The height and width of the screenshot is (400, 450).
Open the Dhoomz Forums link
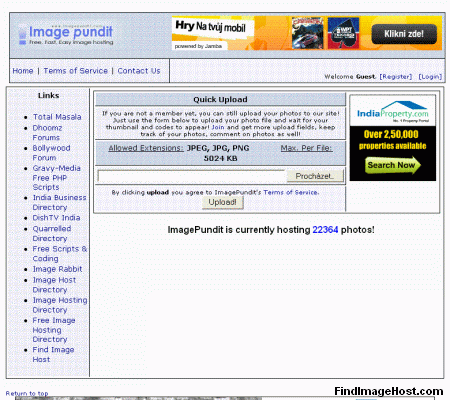[x=47, y=133]
